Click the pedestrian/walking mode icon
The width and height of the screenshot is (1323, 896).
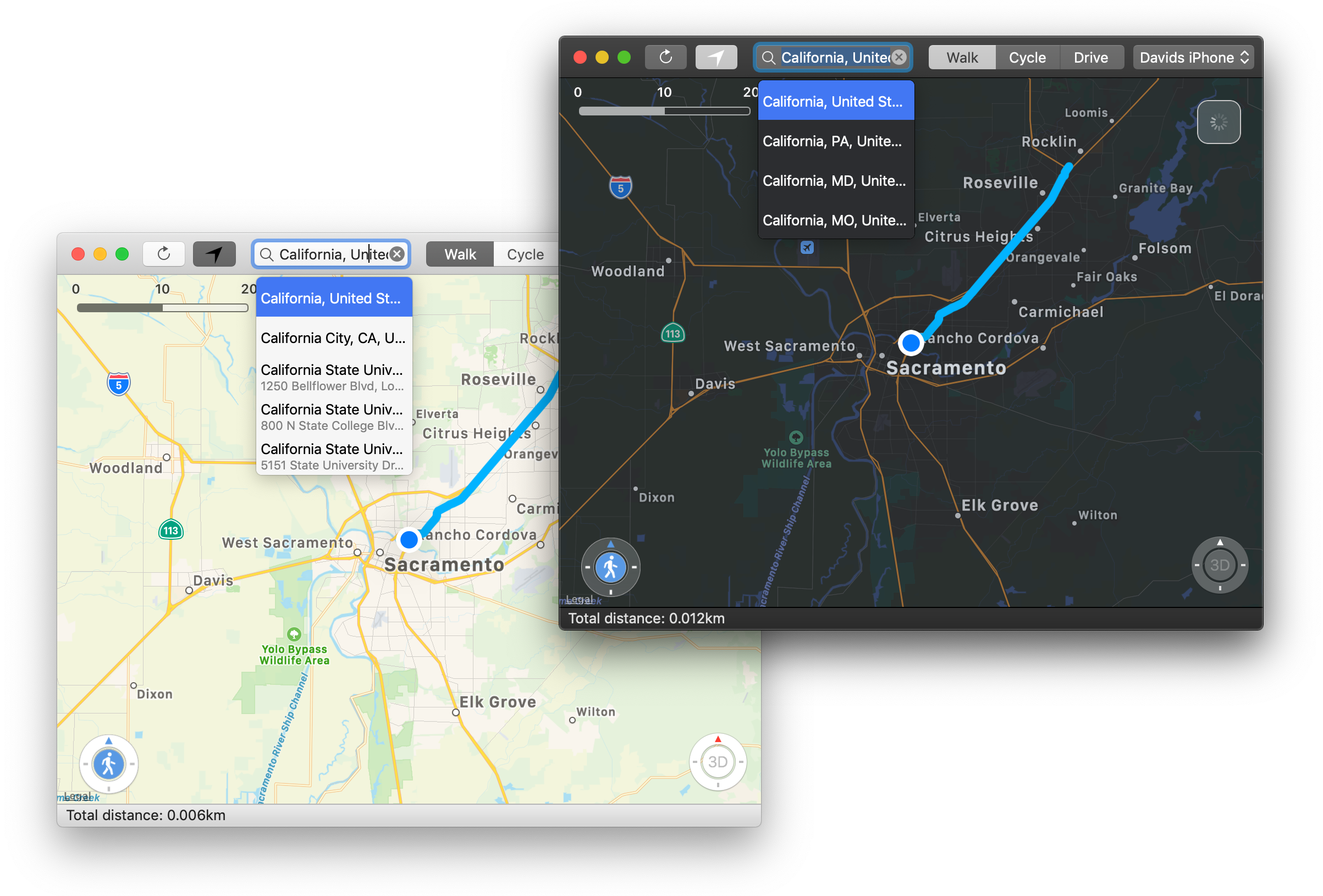(x=609, y=565)
